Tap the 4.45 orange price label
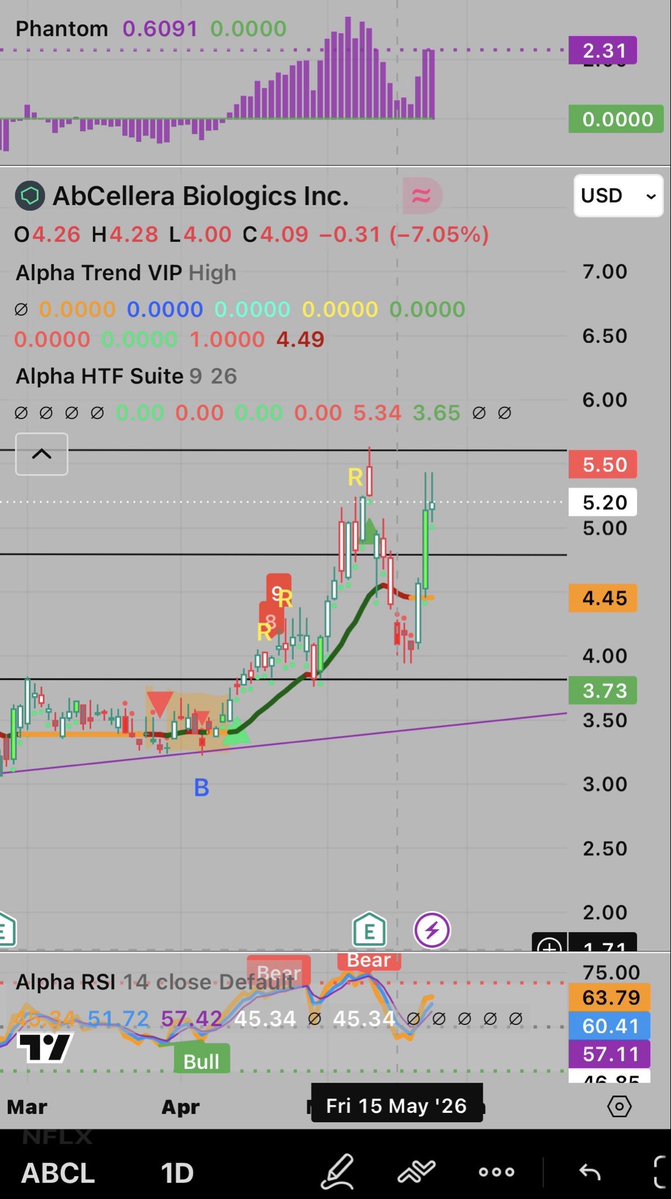This screenshot has height=1199, width=671. pos(604,597)
